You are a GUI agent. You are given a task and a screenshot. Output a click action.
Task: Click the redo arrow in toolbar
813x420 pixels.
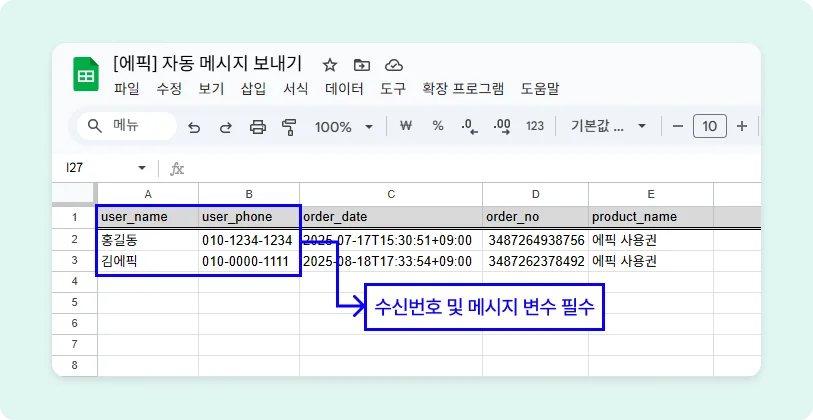click(226, 127)
